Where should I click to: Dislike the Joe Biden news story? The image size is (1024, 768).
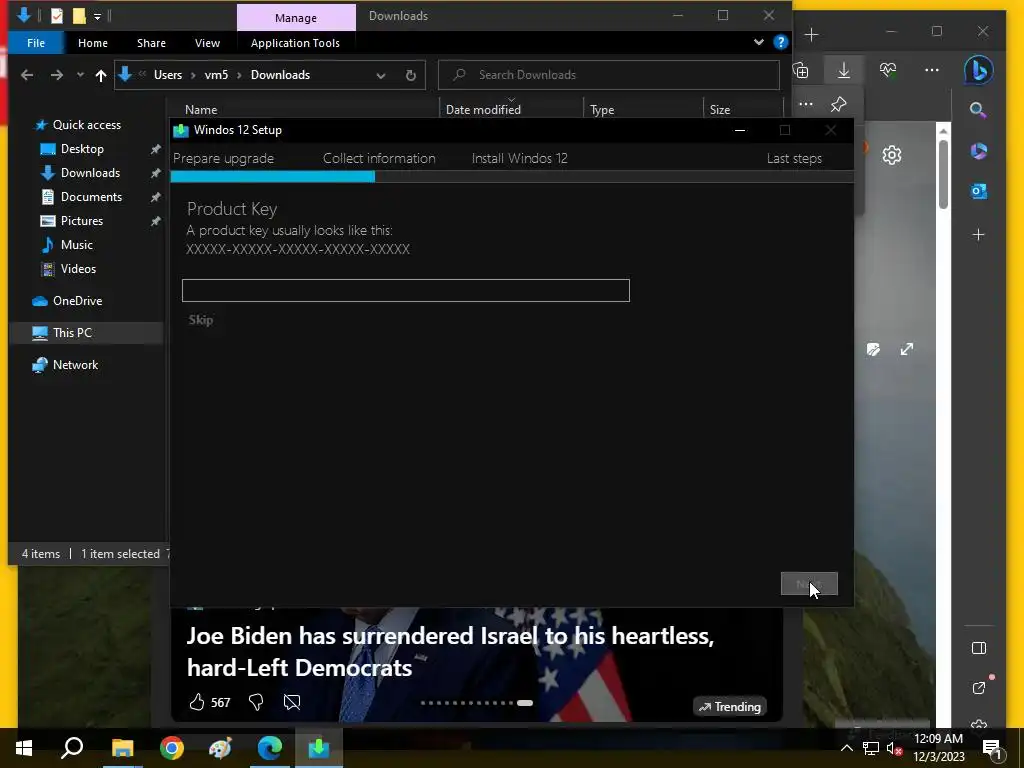[x=256, y=702]
